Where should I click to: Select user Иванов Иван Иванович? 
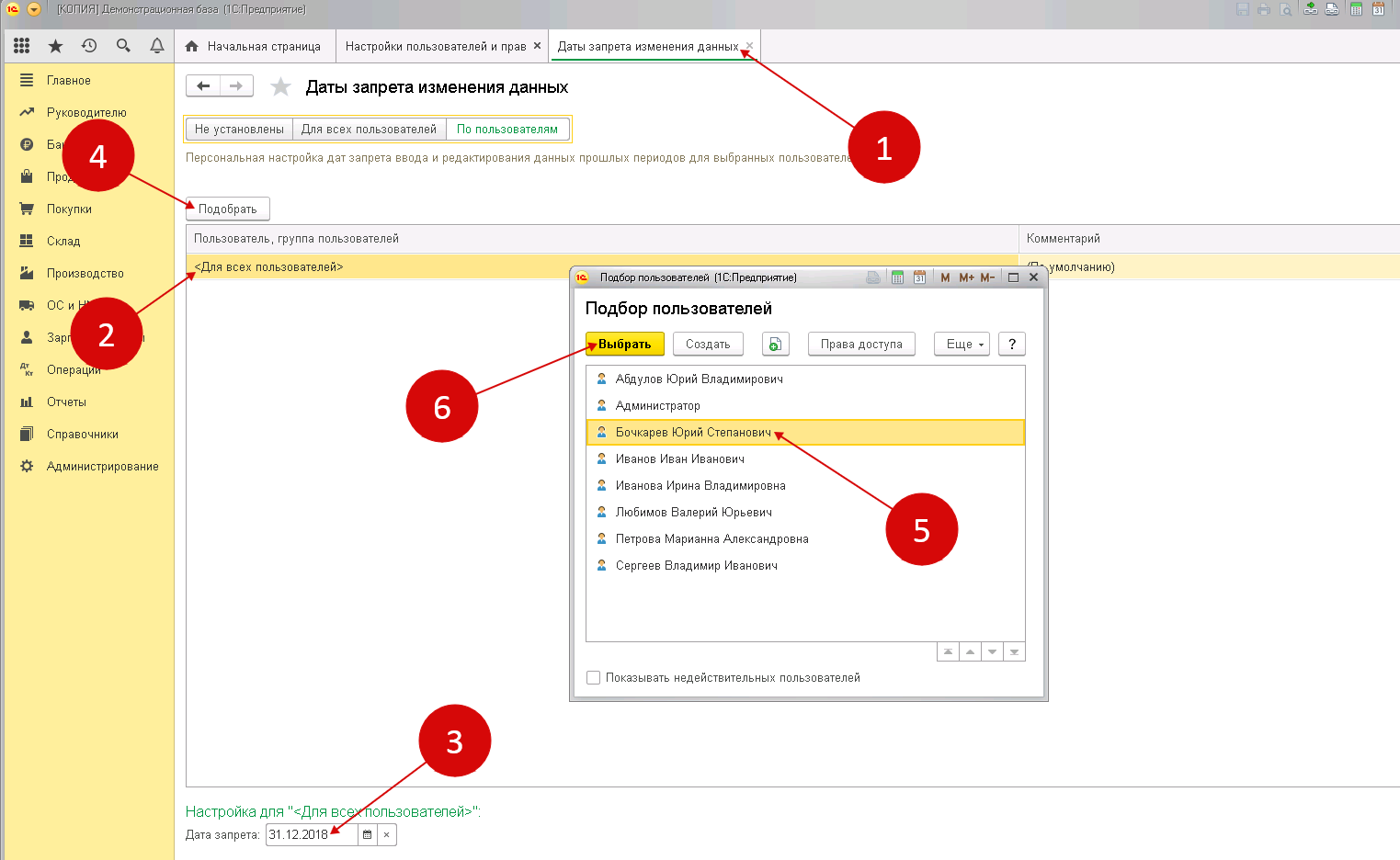click(805, 459)
